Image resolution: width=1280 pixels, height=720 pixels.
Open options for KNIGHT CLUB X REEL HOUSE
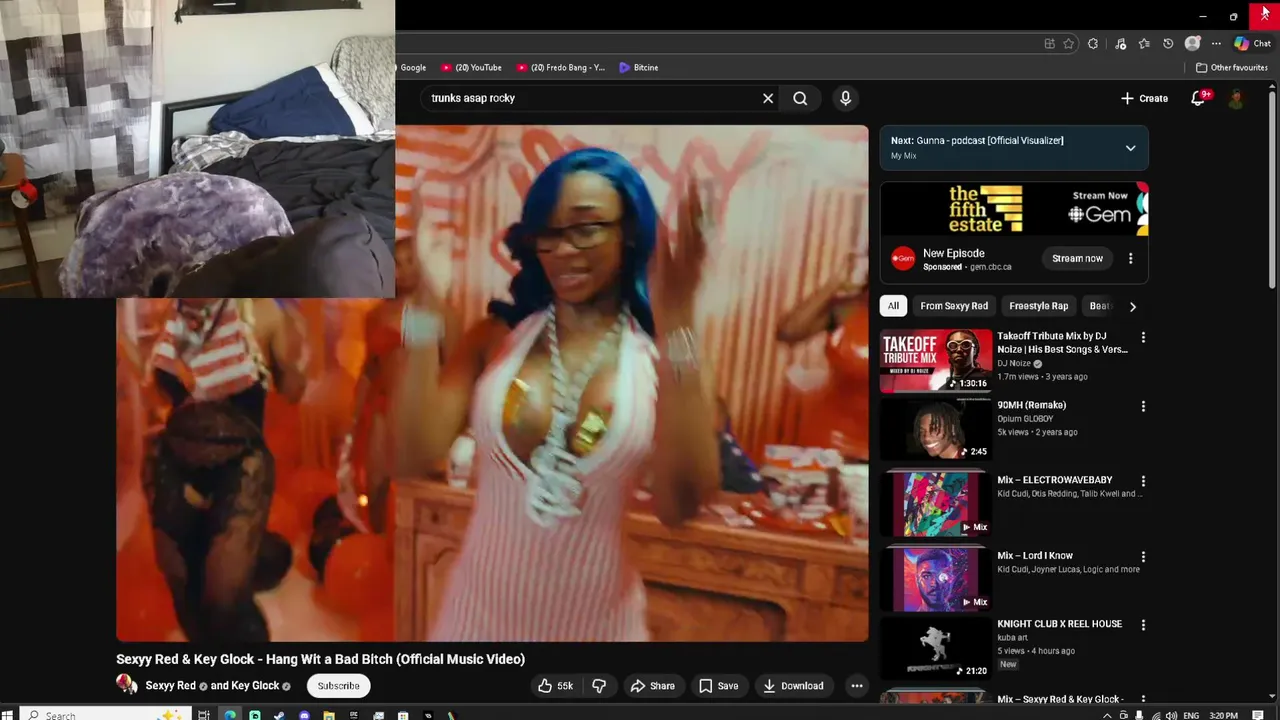tap(1143, 625)
